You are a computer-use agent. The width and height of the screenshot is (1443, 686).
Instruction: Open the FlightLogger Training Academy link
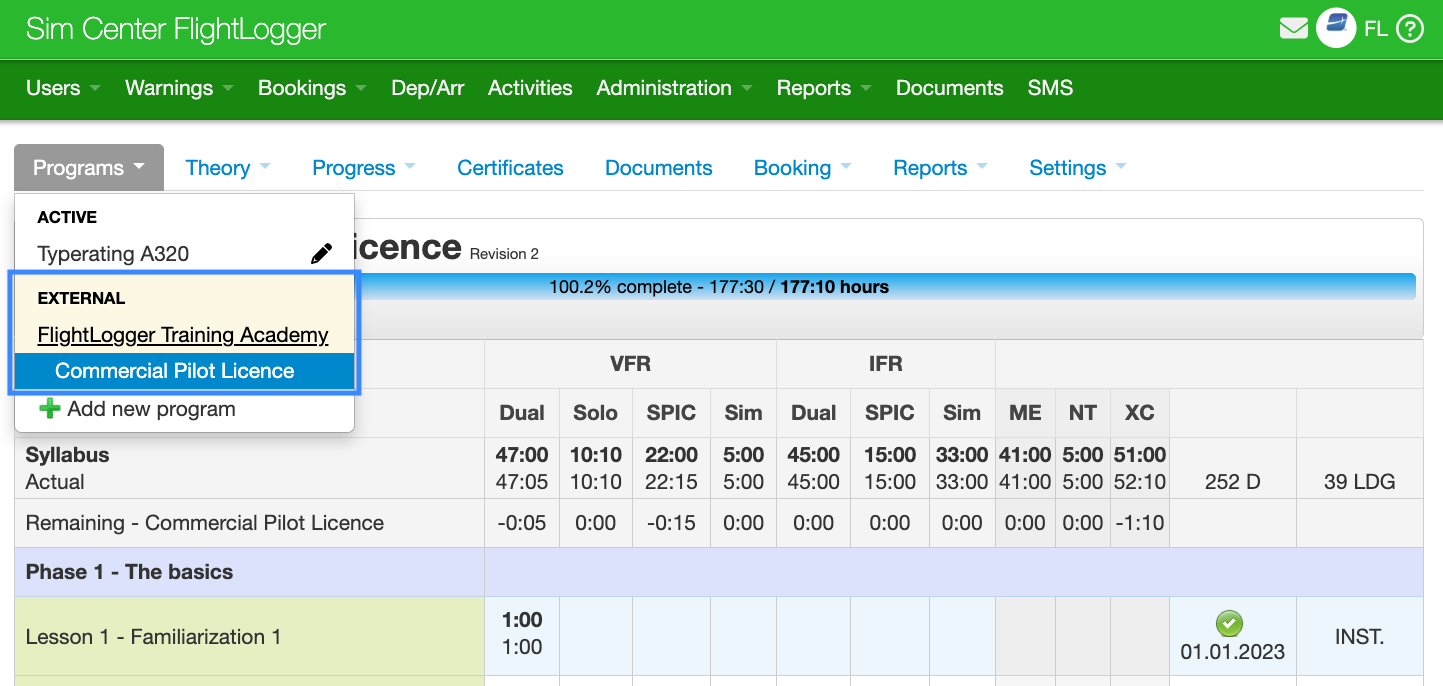coord(183,334)
